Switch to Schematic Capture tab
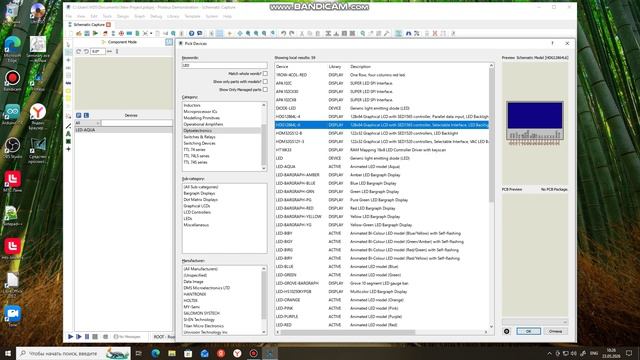The height and width of the screenshot is (360, 640). click(89, 25)
